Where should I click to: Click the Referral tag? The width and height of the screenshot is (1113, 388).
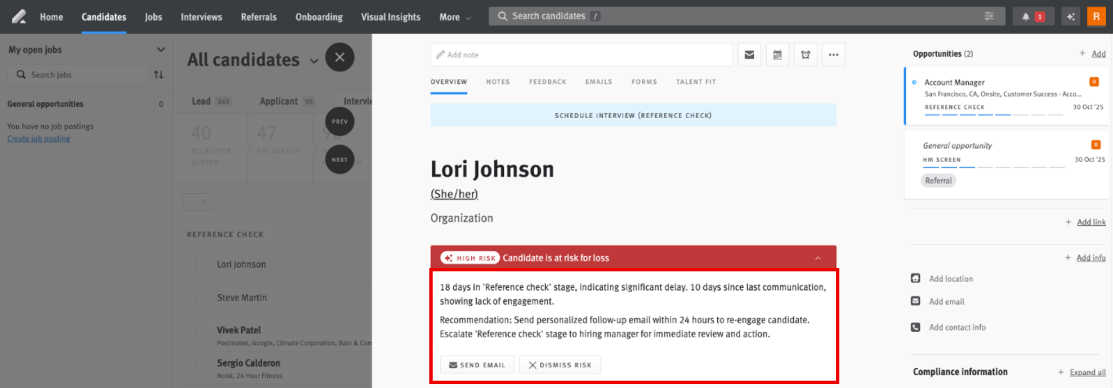(x=938, y=180)
